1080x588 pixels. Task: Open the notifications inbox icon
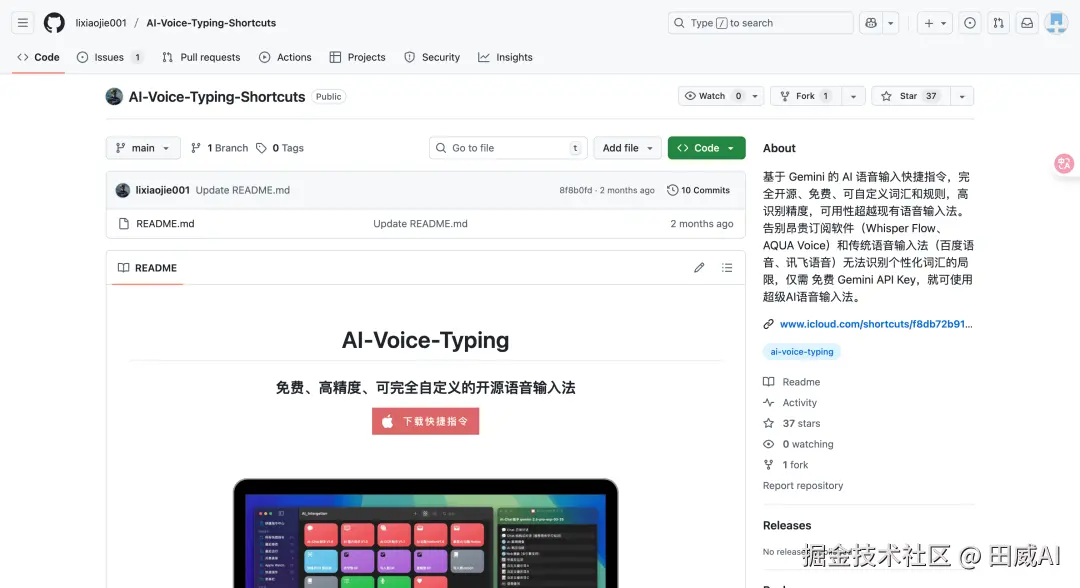tap(1027, 23)
